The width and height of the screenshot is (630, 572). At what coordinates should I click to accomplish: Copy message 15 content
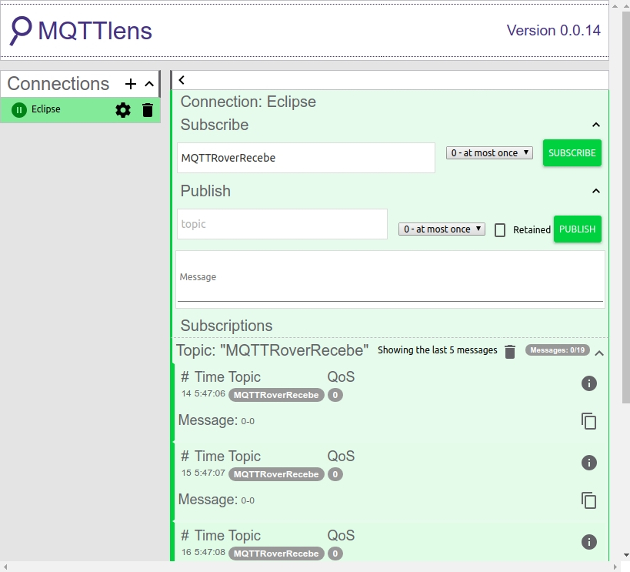589,500
